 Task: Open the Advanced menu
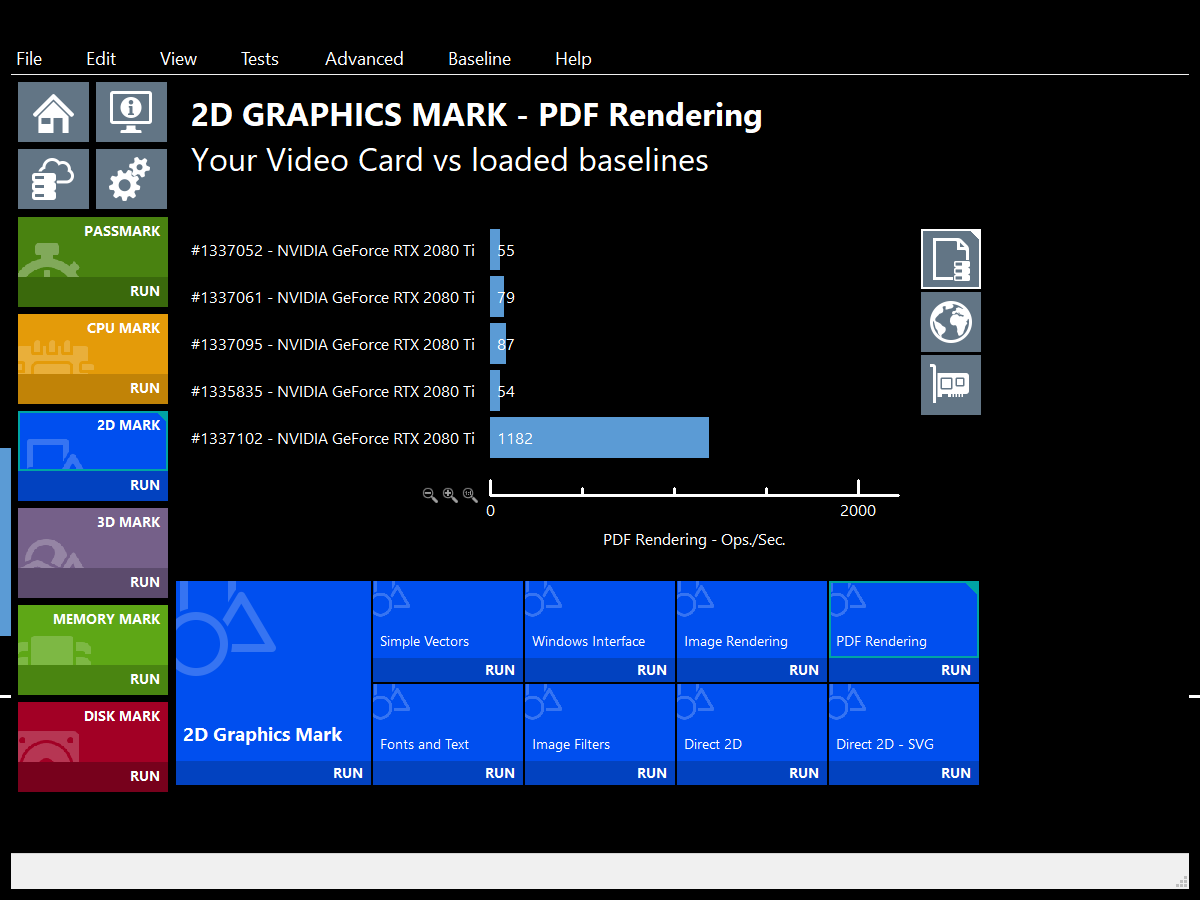coord(364,59)
